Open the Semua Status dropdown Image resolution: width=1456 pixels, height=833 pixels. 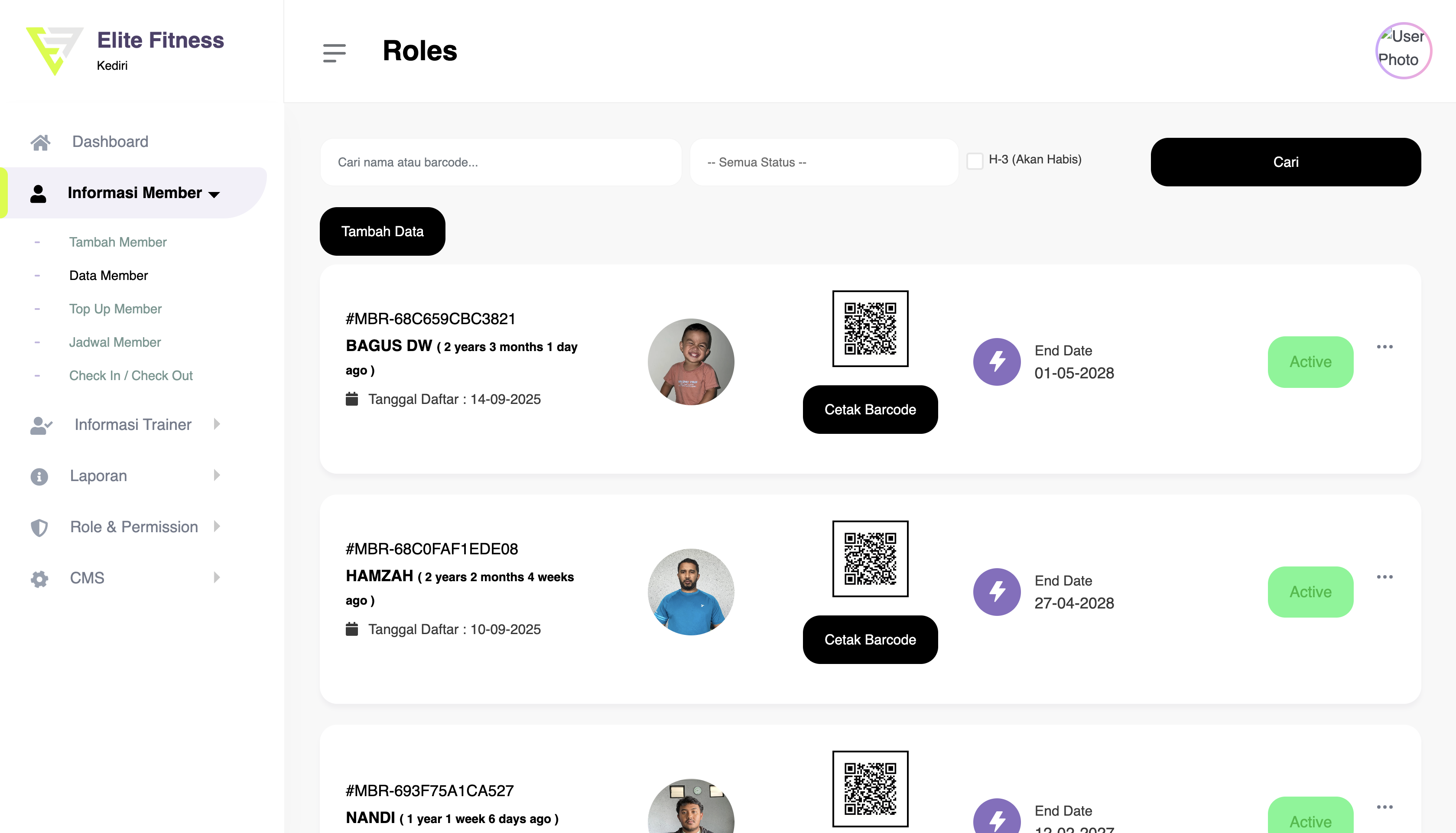click(x=823, y=162)
